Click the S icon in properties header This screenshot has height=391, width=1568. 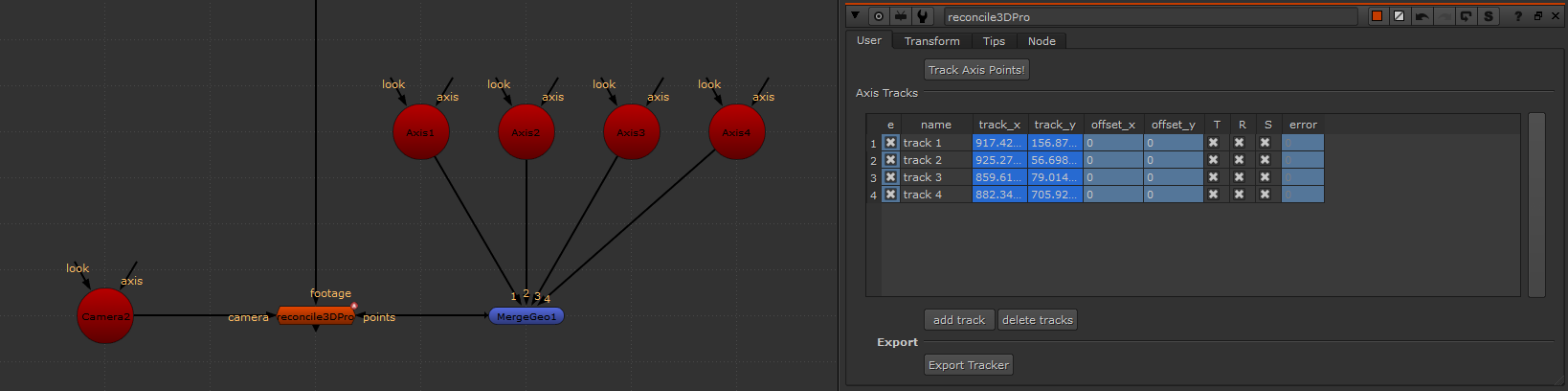coord(1488,16)
